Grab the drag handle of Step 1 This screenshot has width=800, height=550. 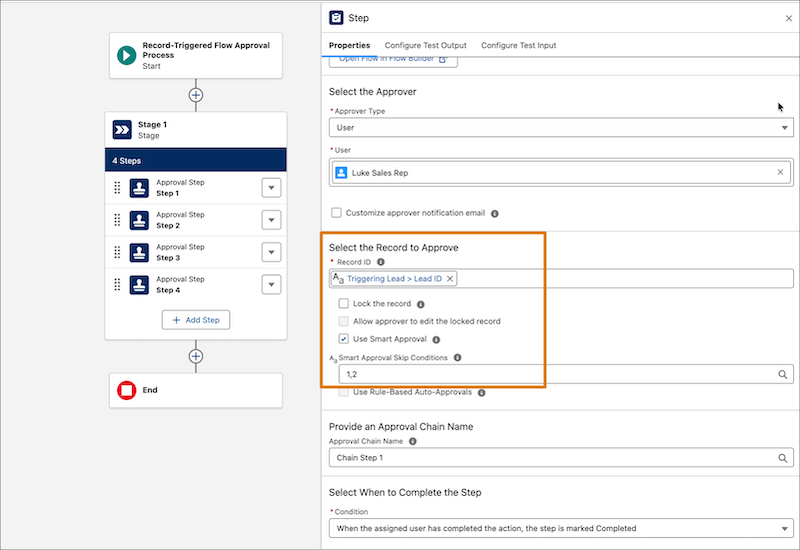click(117, 188)
